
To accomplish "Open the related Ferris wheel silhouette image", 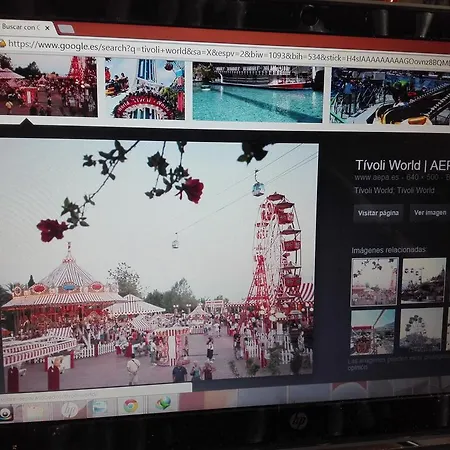I will pyautogui.click(x=421, y=330).
